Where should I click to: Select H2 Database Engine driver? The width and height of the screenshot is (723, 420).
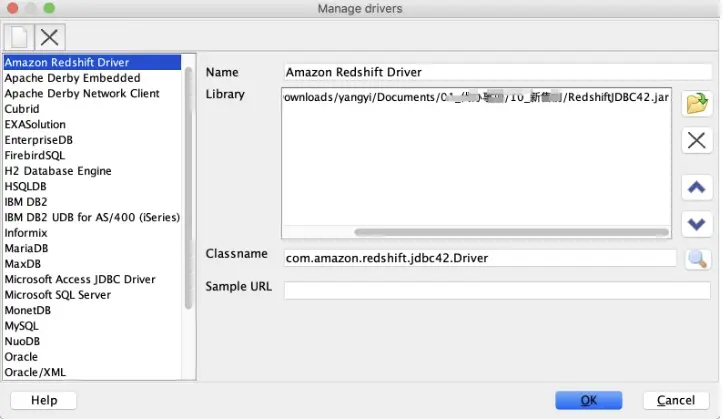tap(92, 171)
